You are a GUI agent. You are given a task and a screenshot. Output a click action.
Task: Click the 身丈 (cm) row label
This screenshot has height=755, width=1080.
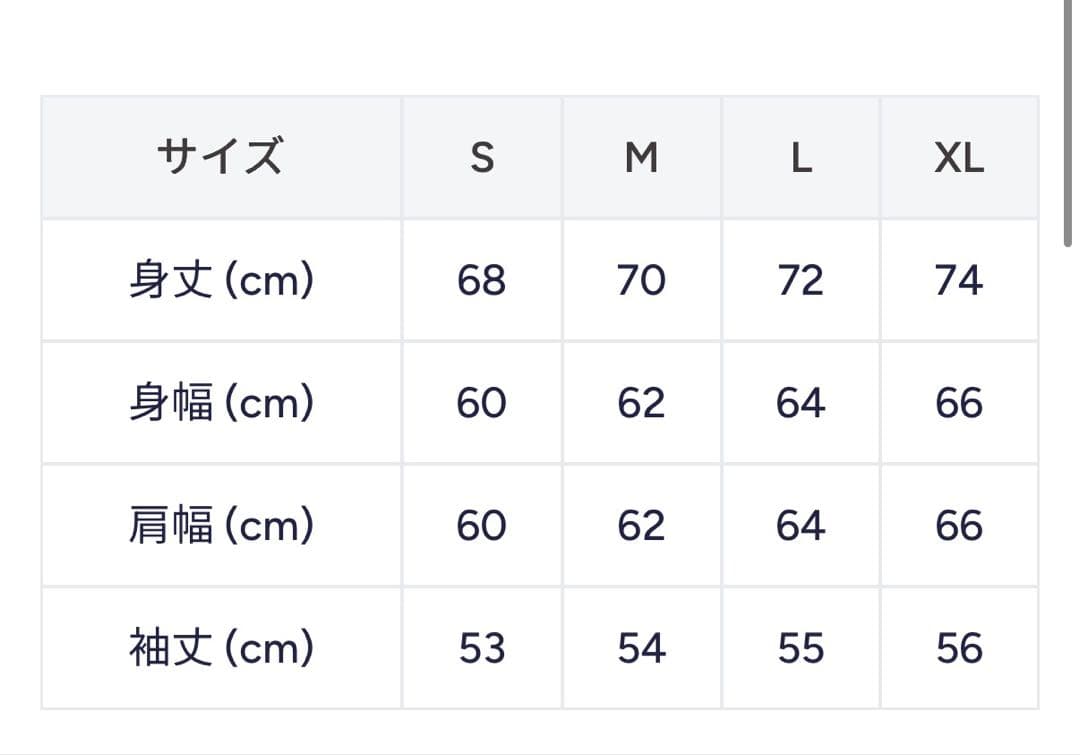221,281
